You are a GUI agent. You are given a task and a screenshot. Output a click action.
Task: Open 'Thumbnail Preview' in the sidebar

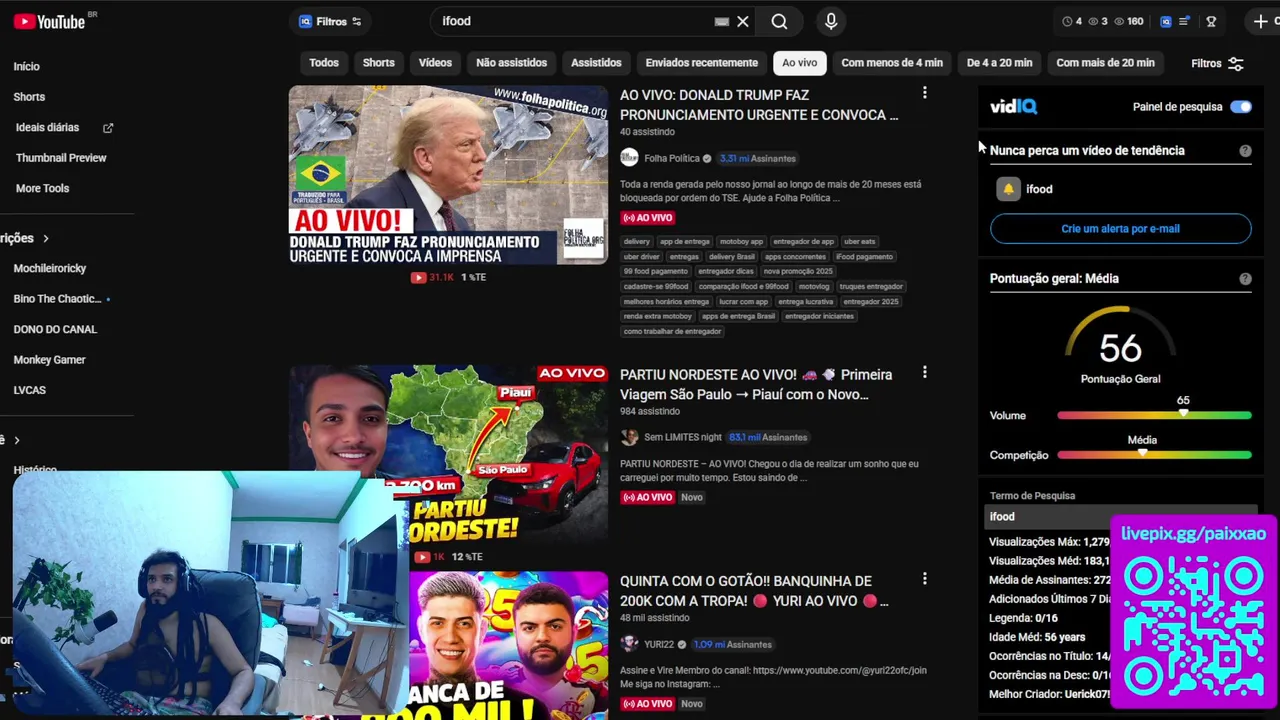pyautogui.click(x=61, y=158)
